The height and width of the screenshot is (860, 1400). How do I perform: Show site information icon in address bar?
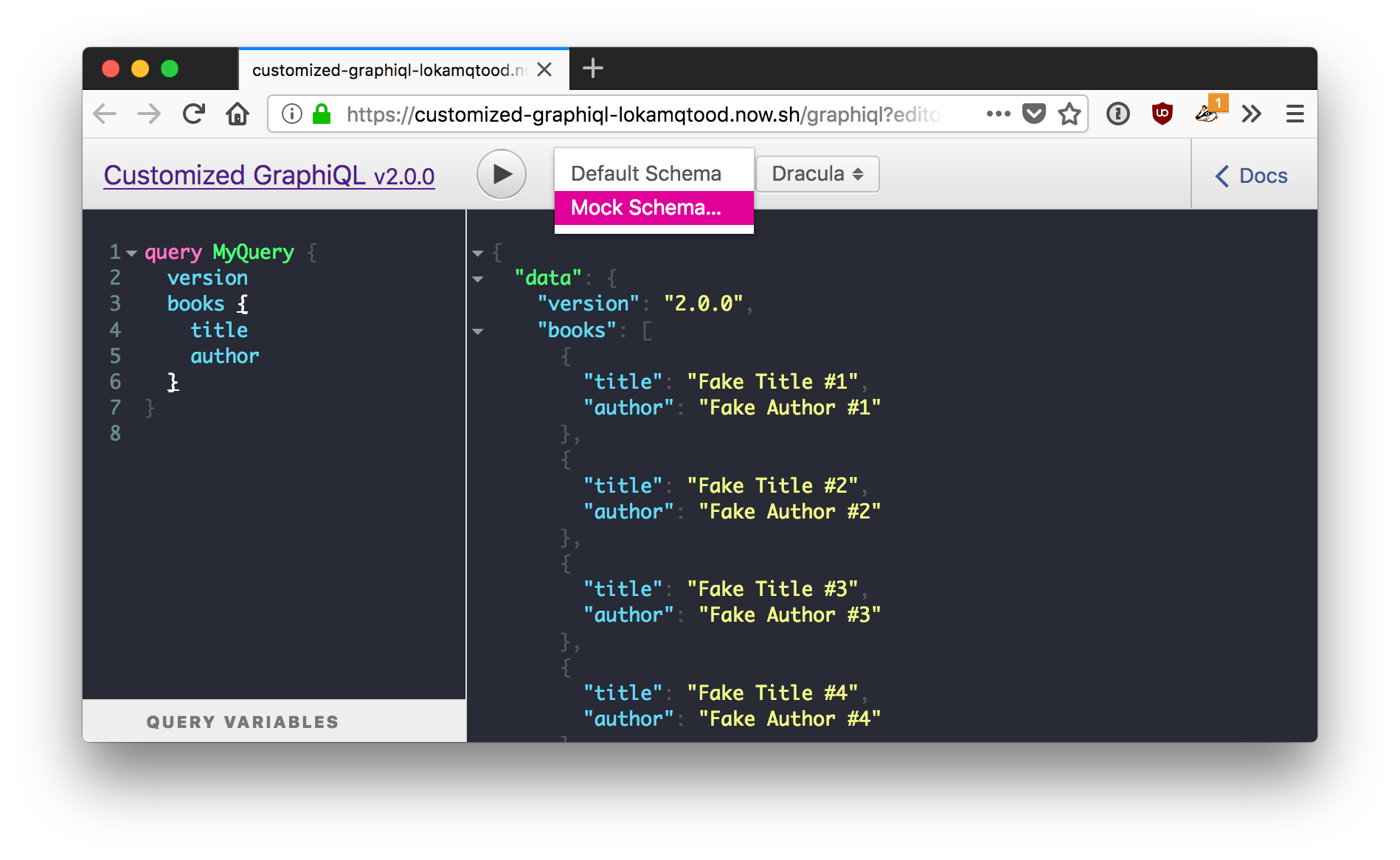click(292, 114)
